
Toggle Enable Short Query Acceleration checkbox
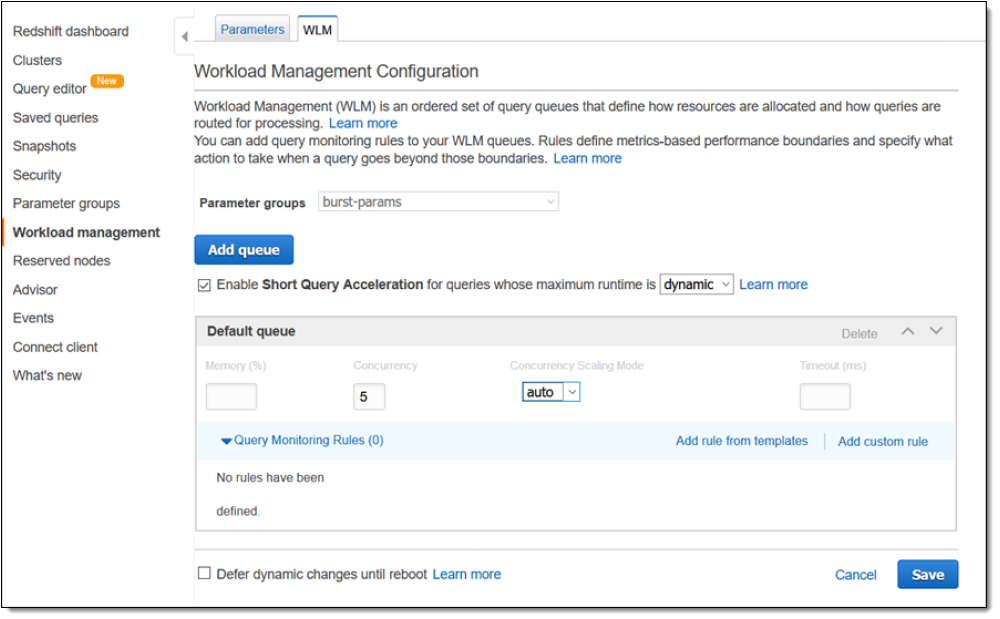coord(204,285)
